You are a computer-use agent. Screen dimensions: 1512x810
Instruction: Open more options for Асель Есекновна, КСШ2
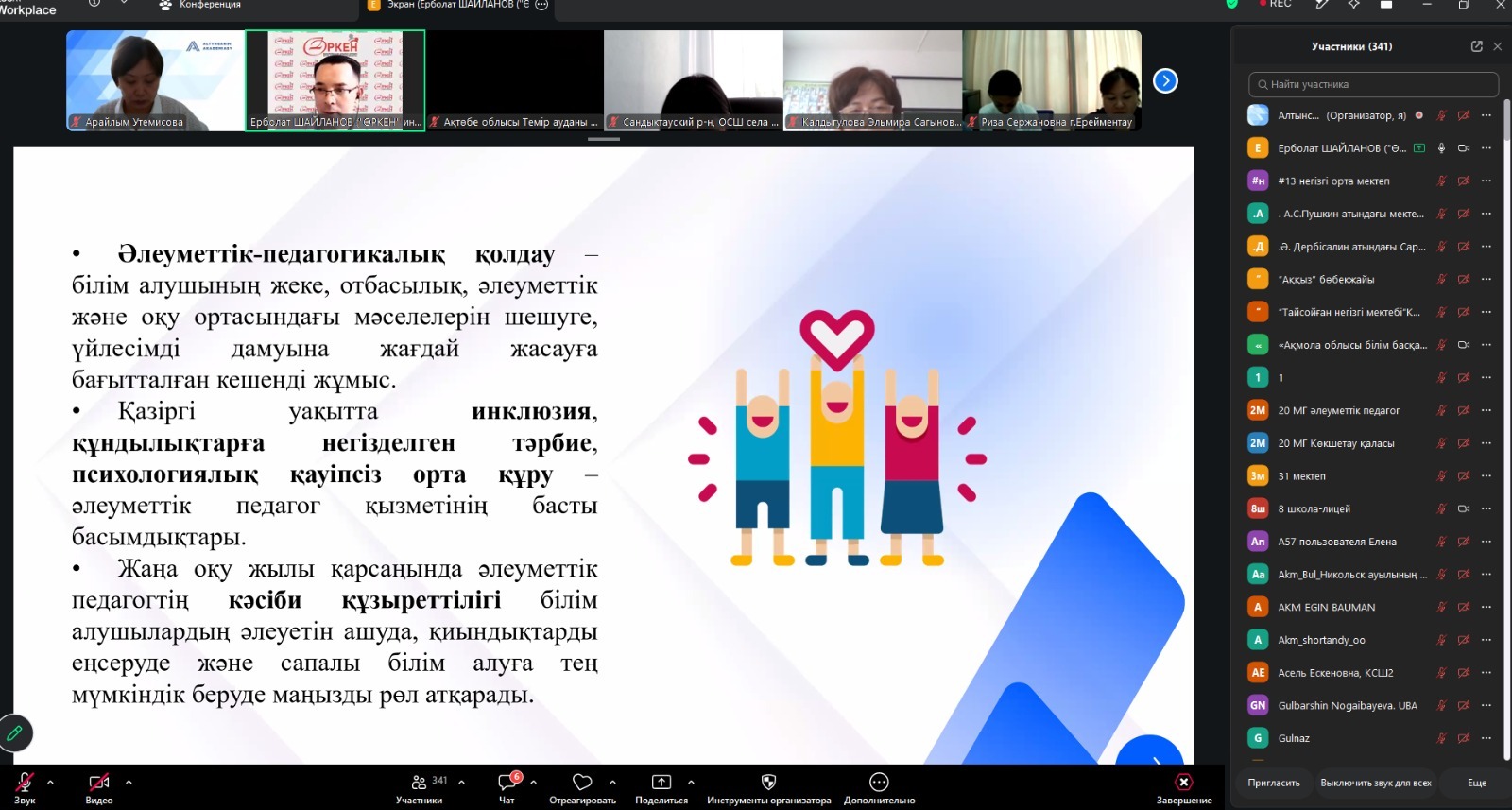click(x=1486, y=673)
